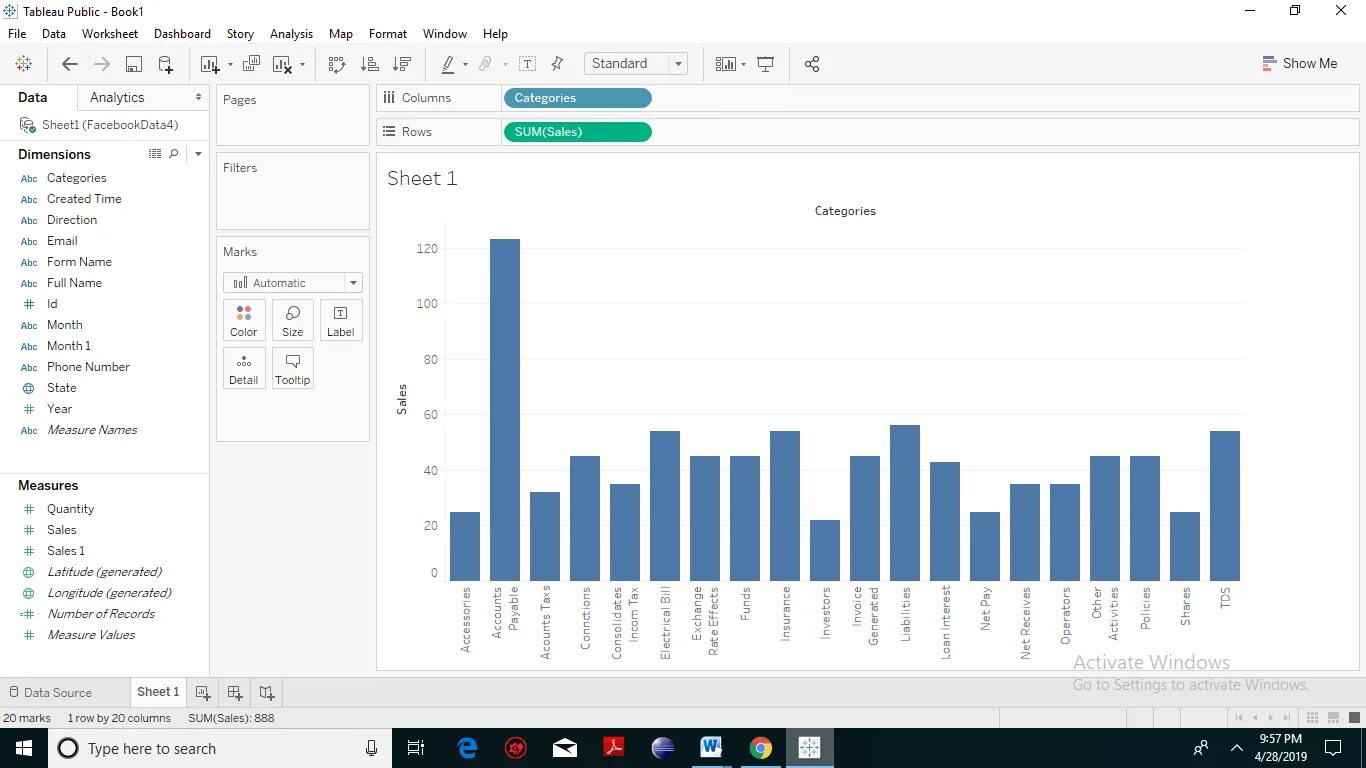This screenshot has width=1366, height=768.
Task: Open the Windows Start menu
Action: point(24,748)
